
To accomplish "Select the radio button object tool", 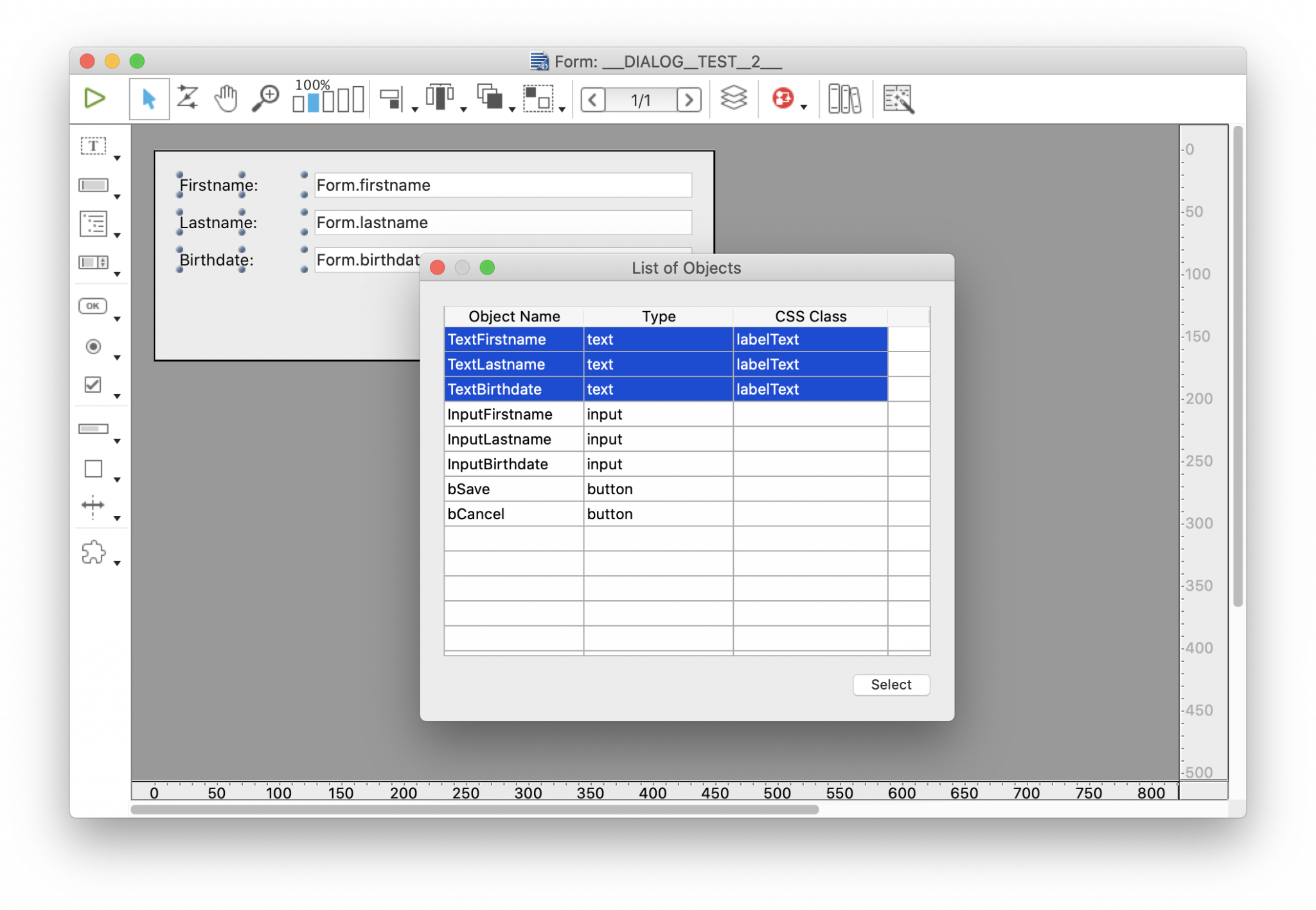I will [x=93, y=346].
